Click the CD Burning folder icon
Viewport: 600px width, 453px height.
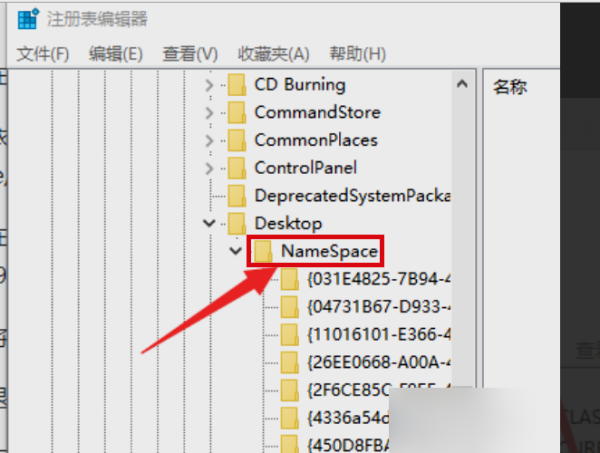pos(237,85)
